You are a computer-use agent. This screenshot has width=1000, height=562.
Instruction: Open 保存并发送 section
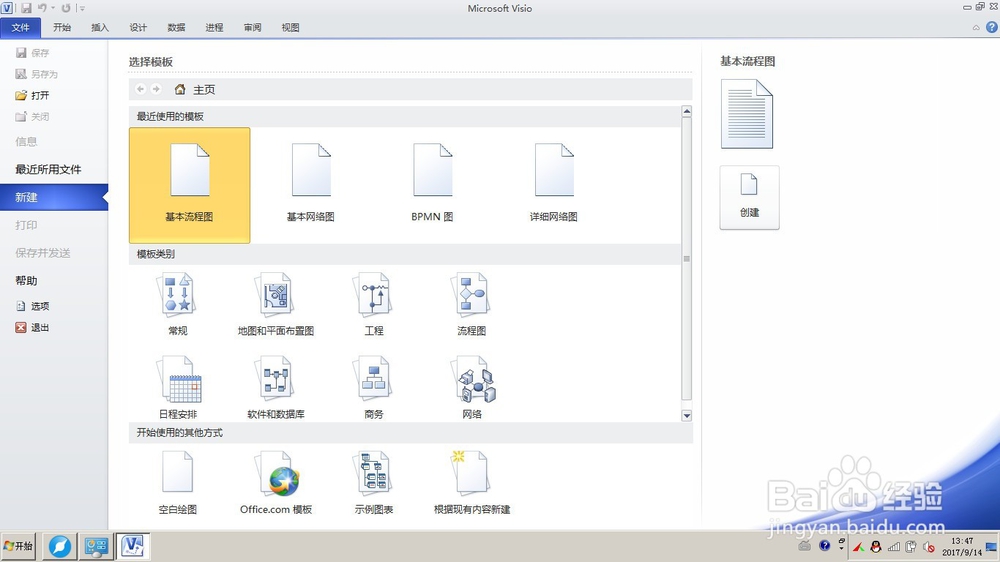pyautogui.click(x=43, y=253)
